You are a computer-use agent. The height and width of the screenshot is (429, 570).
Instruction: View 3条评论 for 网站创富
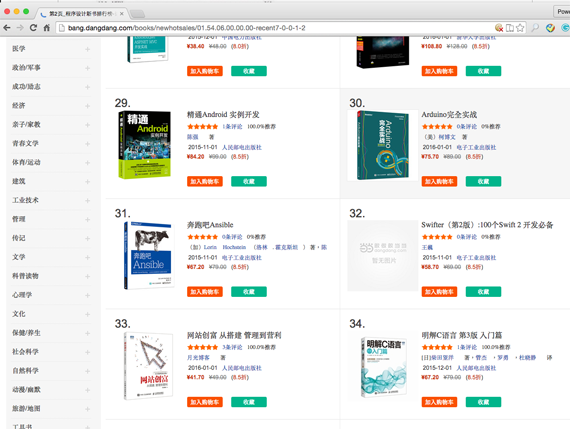click(232, 347)
